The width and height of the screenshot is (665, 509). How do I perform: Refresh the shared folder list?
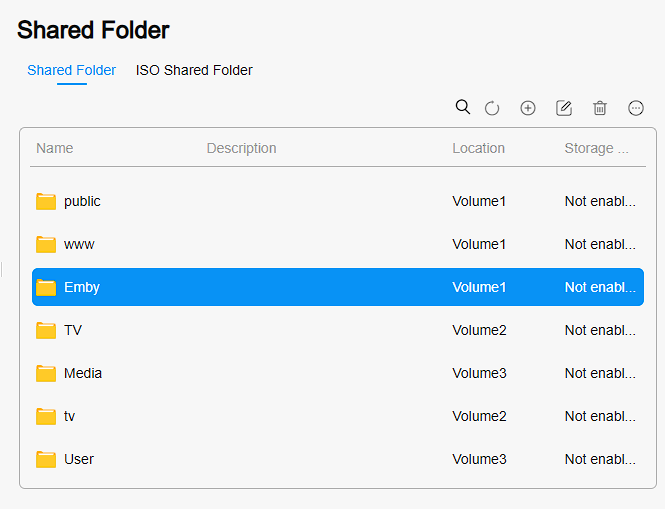(x=492, y=108)
